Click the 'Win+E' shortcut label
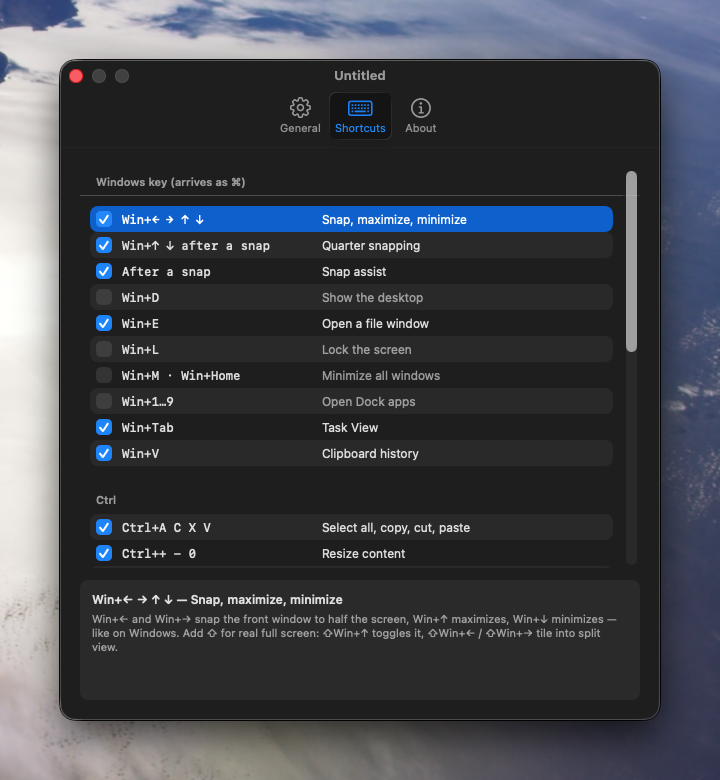 click(140, 324)
